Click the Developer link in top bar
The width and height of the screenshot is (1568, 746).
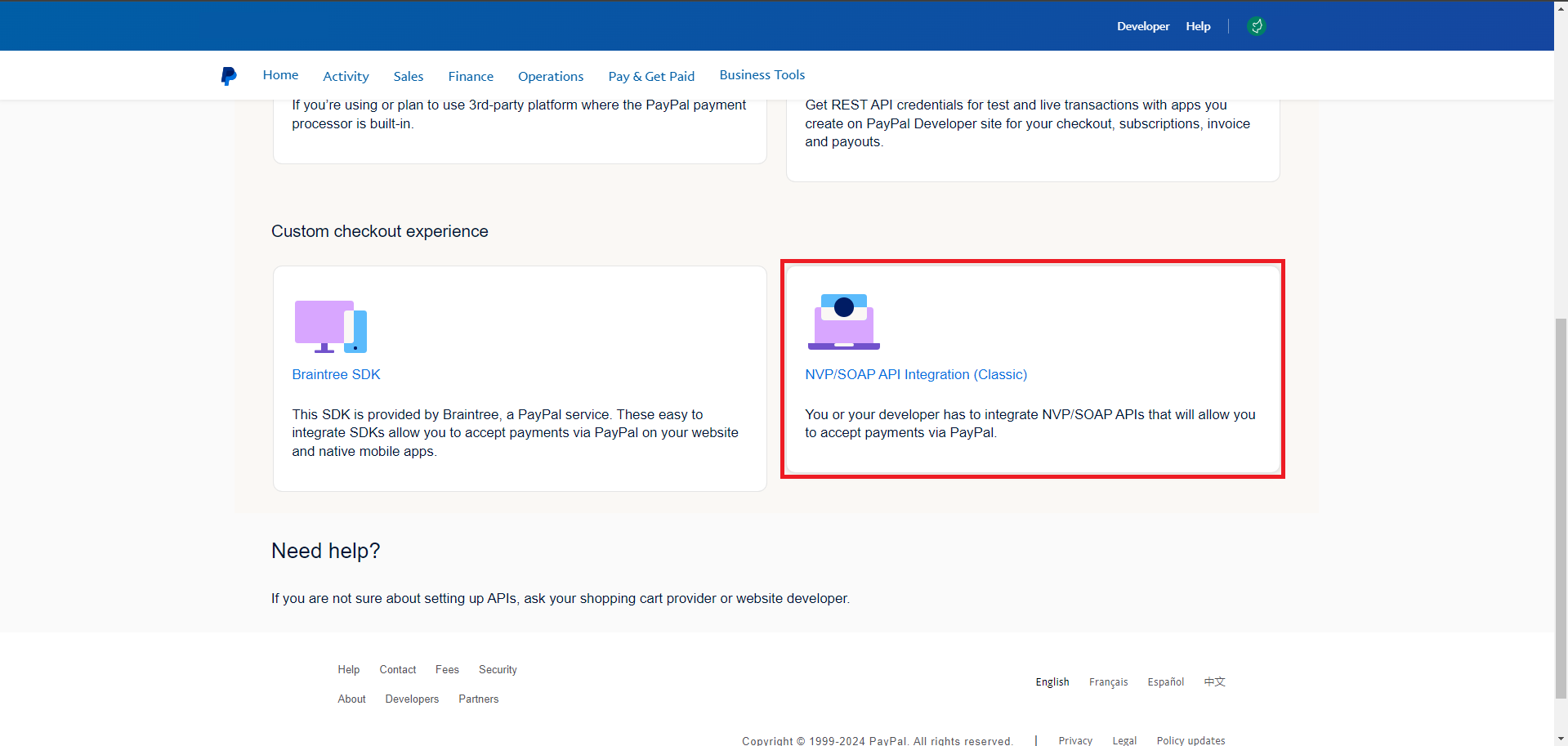pyautogui.click(x=1143, y=26)
